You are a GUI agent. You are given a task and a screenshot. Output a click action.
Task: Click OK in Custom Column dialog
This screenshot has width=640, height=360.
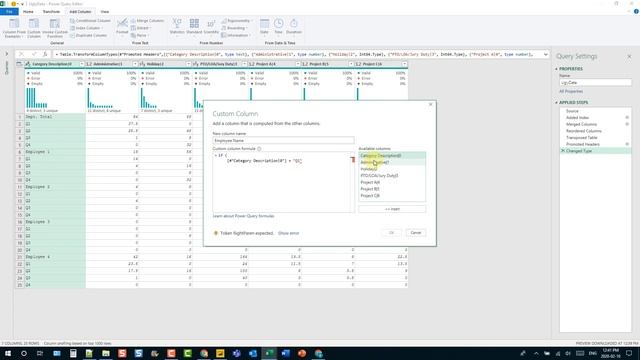click(x=391, y=233)
